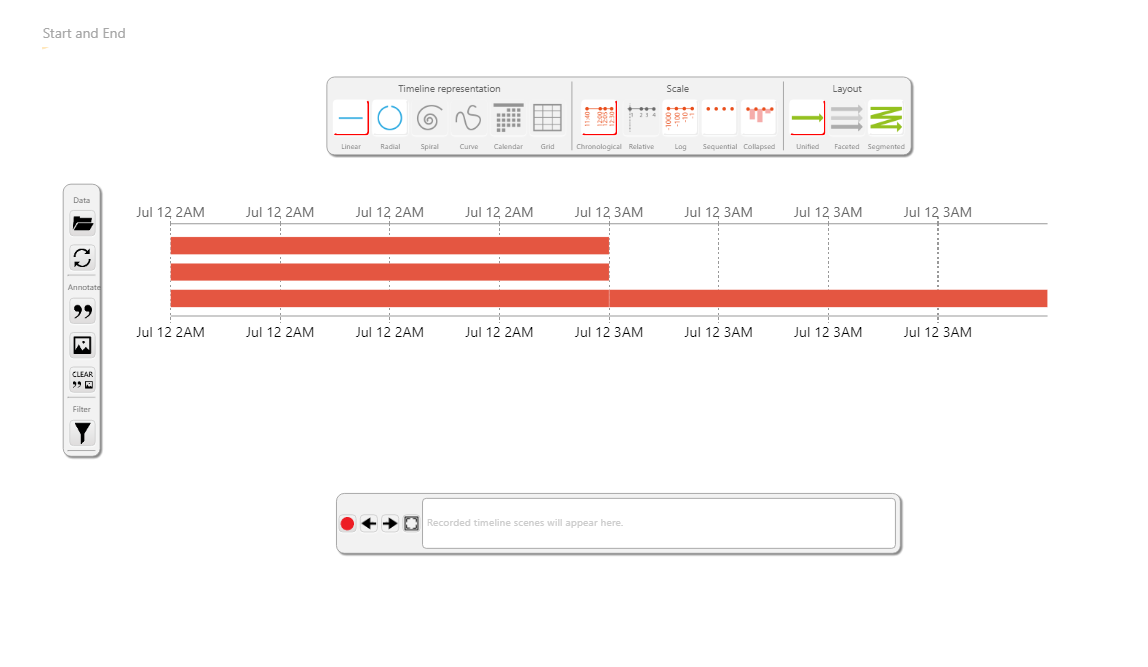Click the Start and End title
Screen dimensions: 1148x667
pos(83,34)
